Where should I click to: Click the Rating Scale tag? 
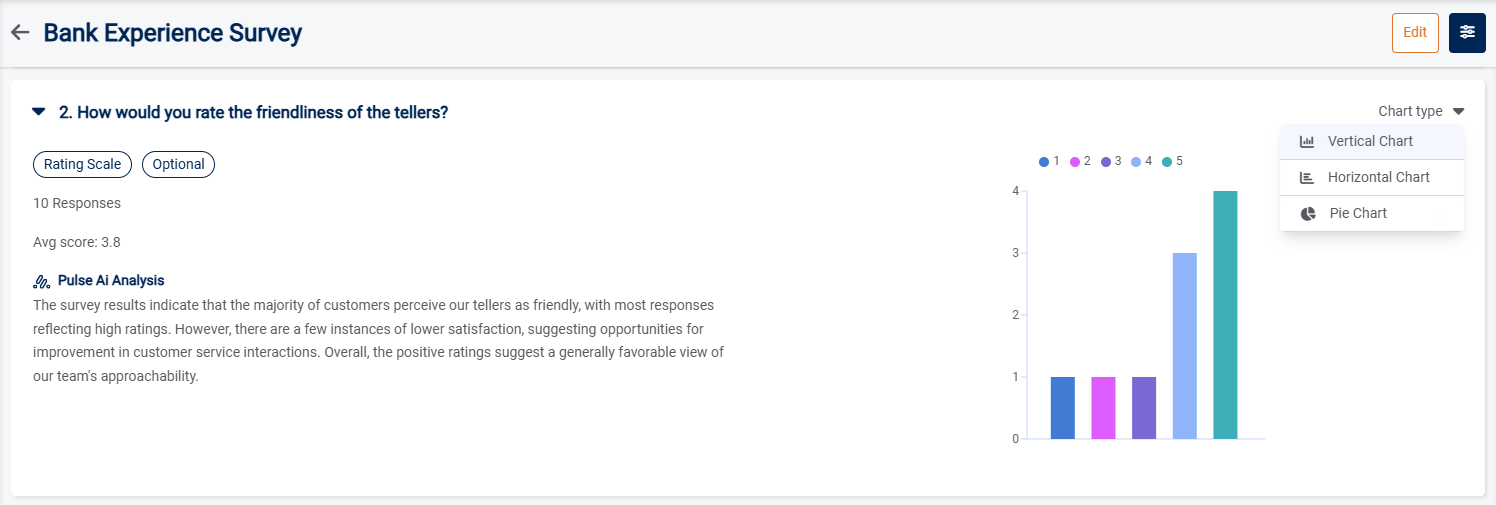(82, 165)
